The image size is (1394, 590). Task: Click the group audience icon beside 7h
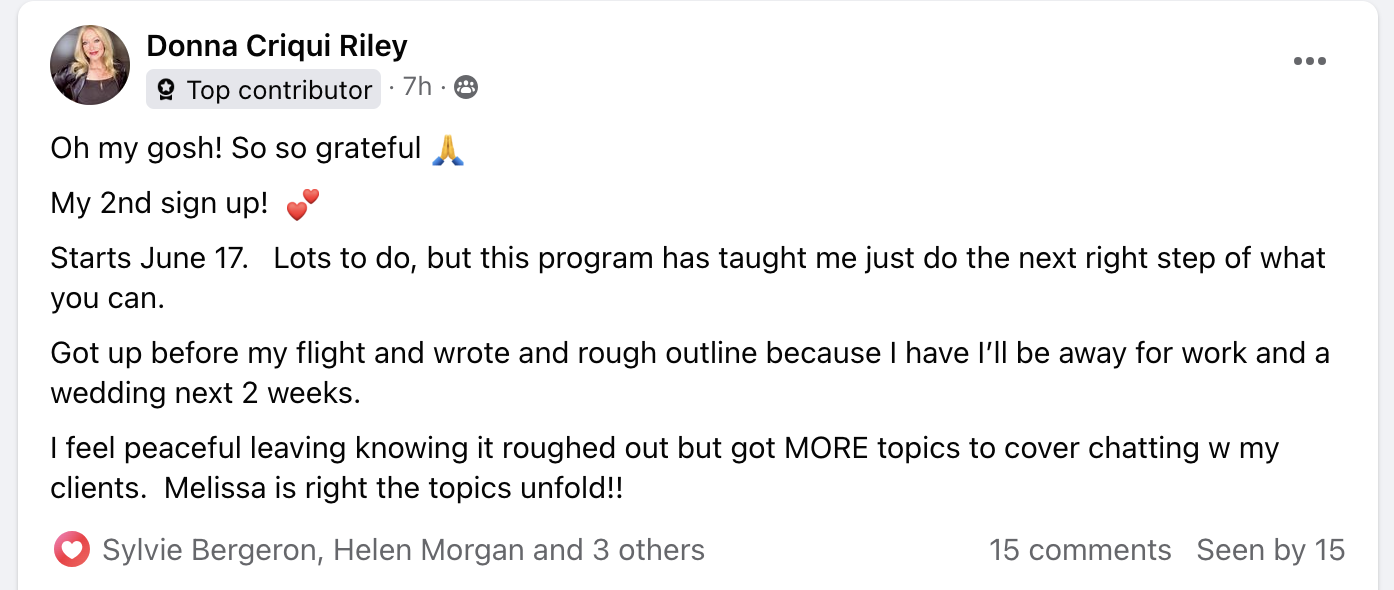pyautogui.click(x=466, y=88)
